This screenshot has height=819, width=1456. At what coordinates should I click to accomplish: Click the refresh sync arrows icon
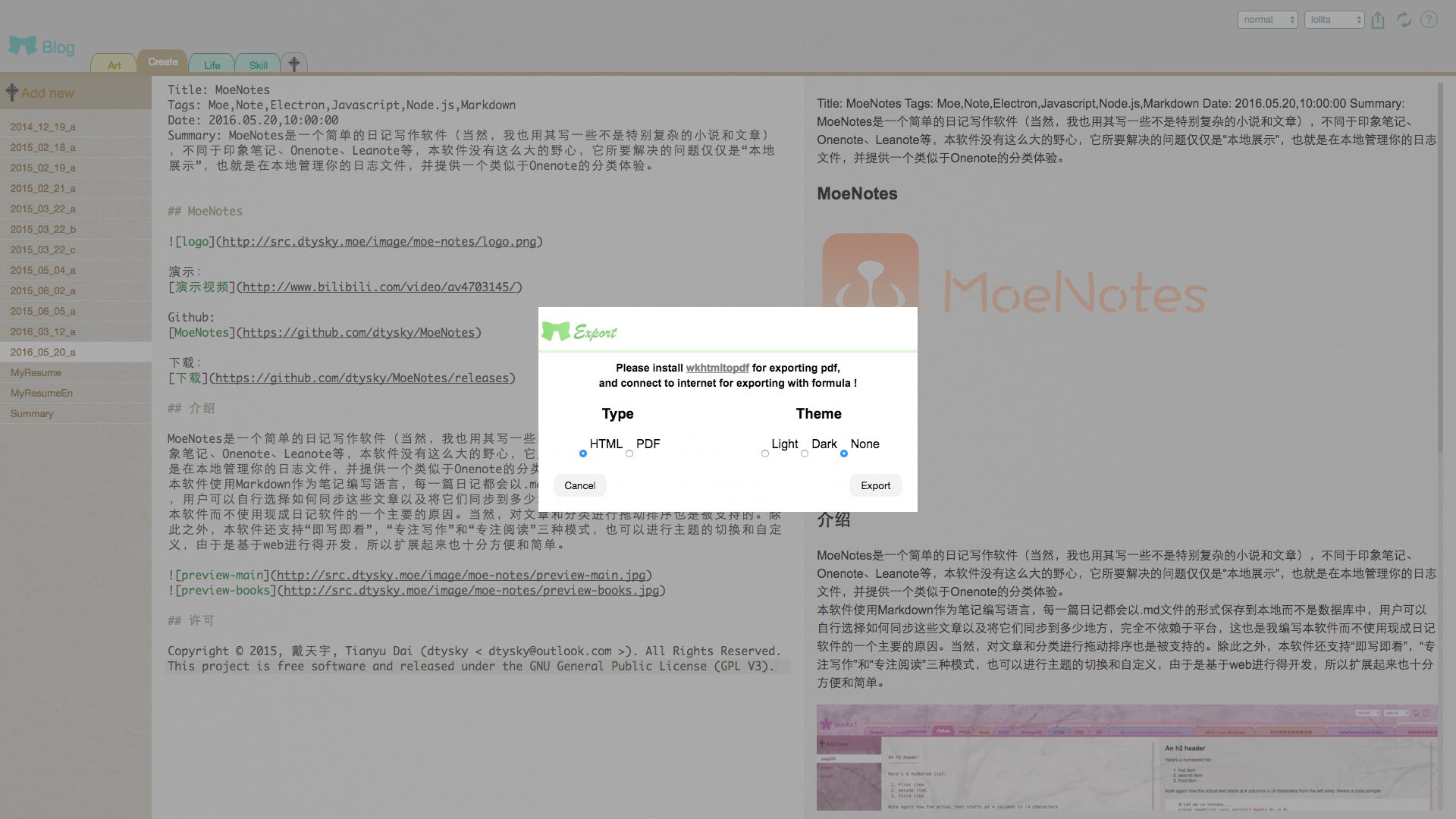(x=1404, y=20)
